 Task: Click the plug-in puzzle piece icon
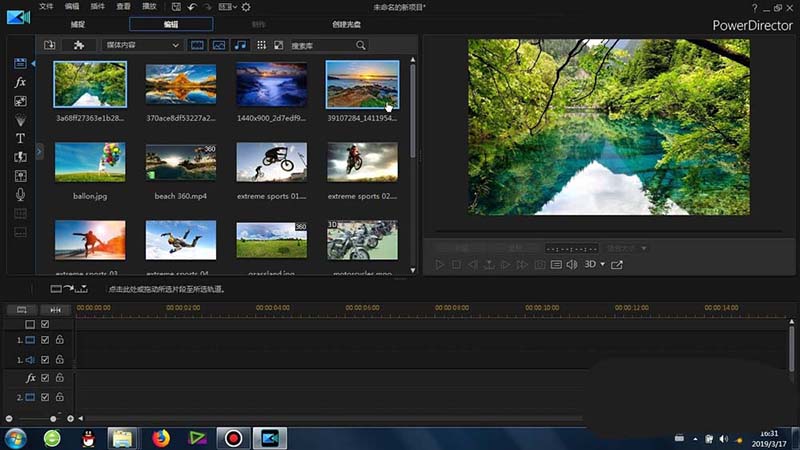79,45
